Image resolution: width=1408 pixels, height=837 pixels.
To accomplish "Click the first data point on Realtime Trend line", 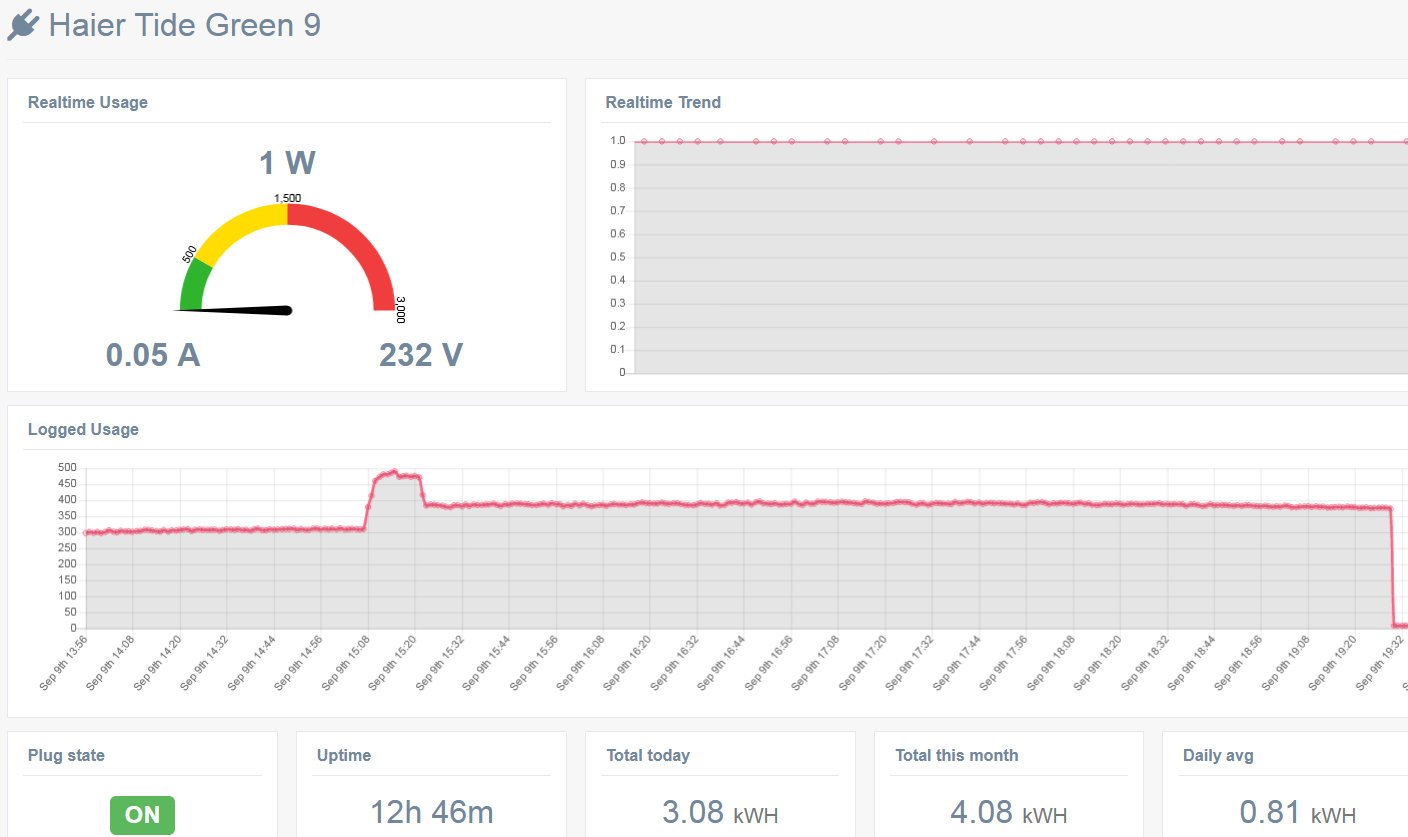I will (x=644, y=142).
